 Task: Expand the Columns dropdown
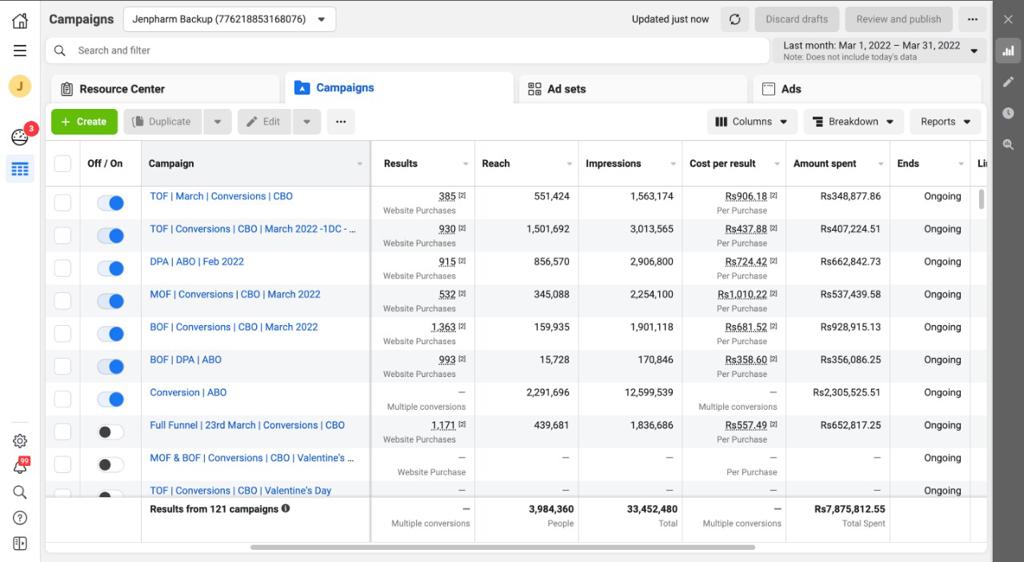pos(751,122)
